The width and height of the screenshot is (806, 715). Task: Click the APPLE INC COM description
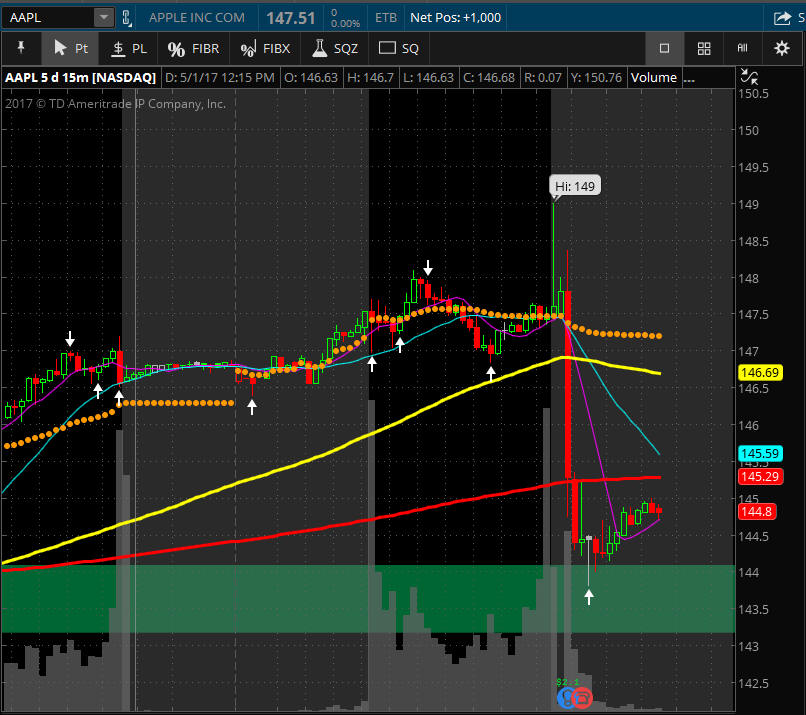[197, 17]
